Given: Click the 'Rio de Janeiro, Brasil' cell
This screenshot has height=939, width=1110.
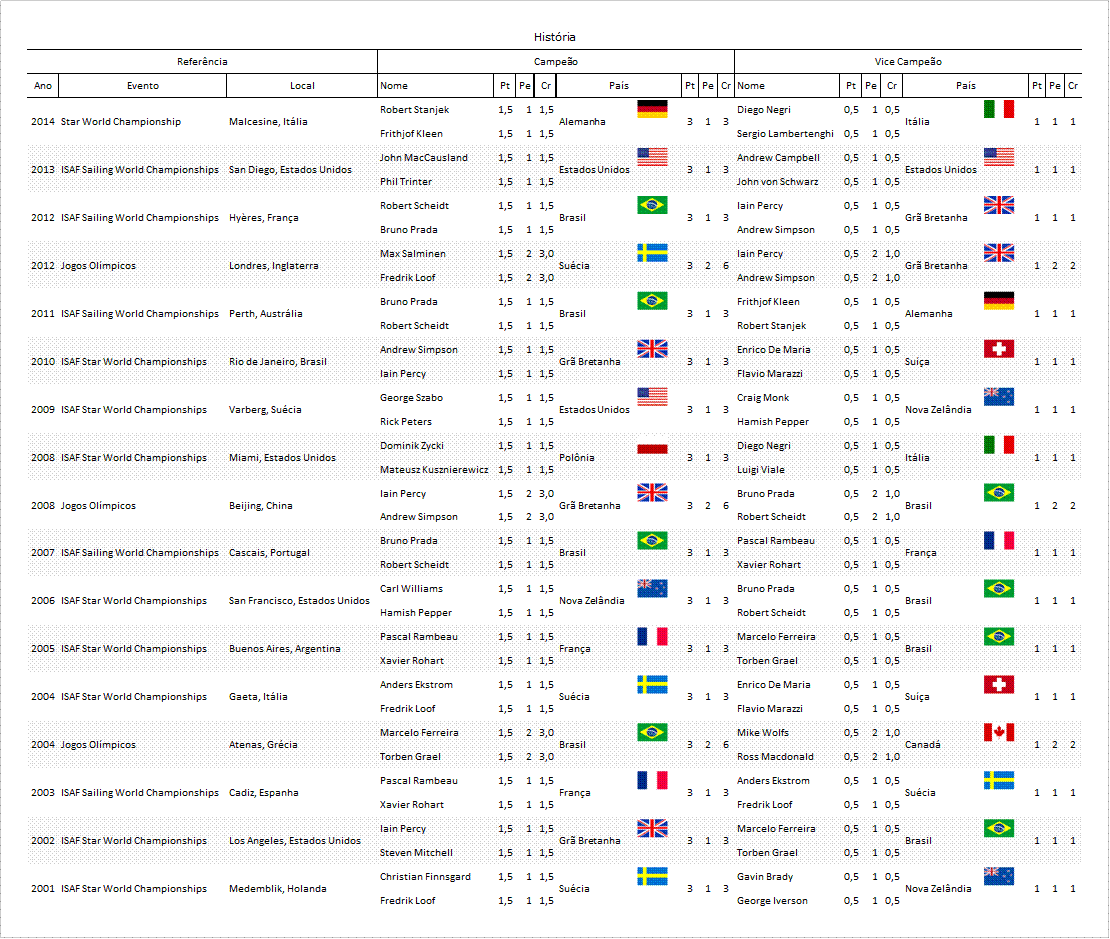Looking at the screenshot, I should pyautogui.click(x=278, y=362).
